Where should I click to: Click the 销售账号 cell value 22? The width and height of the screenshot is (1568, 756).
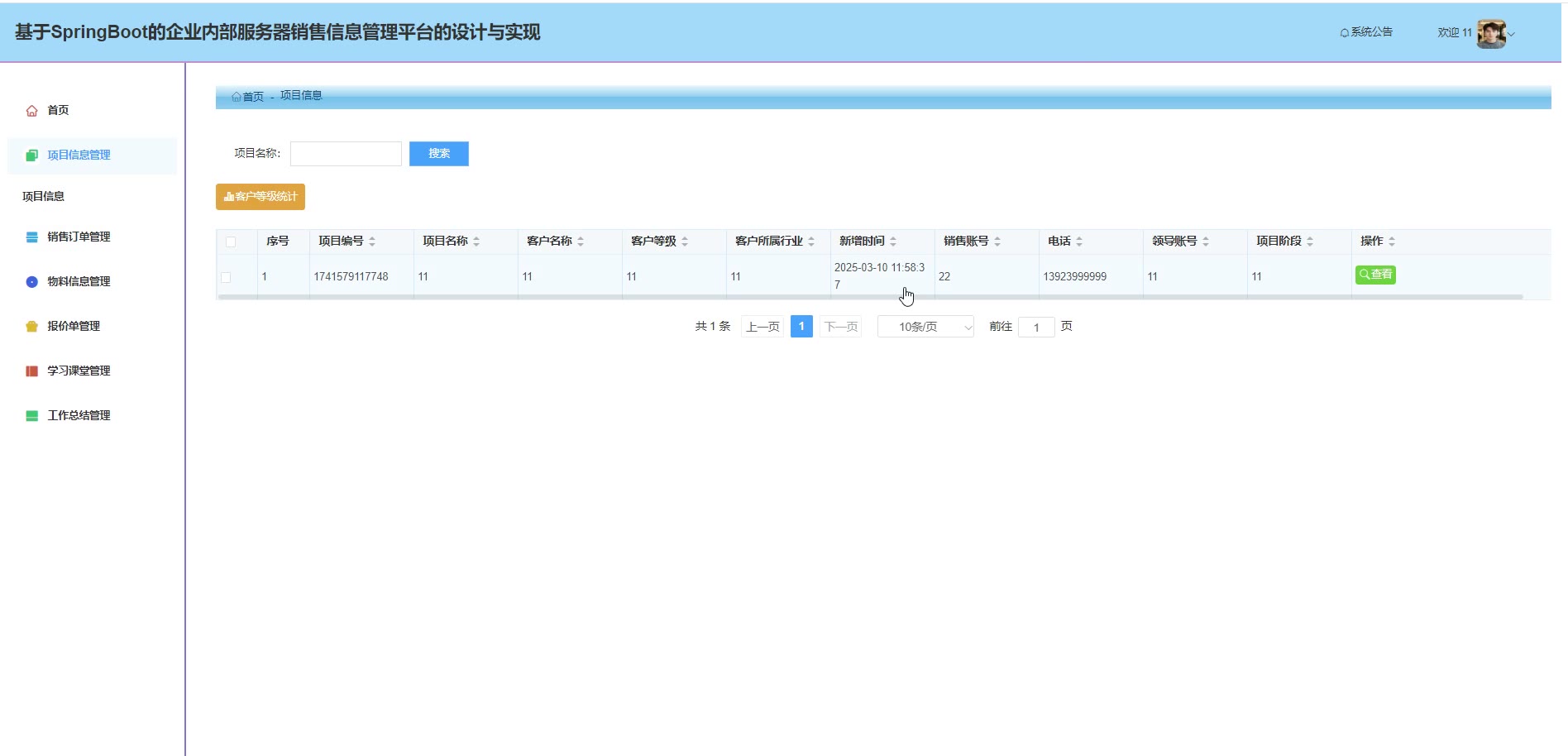coord(944,277)
